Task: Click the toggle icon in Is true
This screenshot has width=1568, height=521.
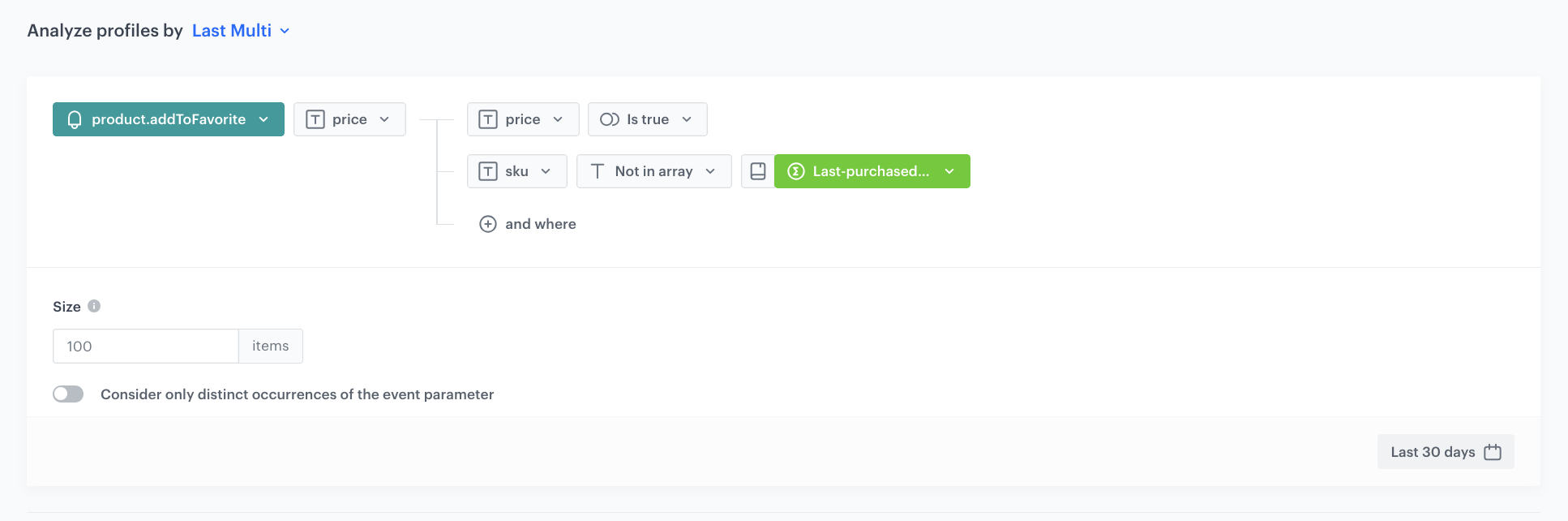Action: click(x=610, y=119)
